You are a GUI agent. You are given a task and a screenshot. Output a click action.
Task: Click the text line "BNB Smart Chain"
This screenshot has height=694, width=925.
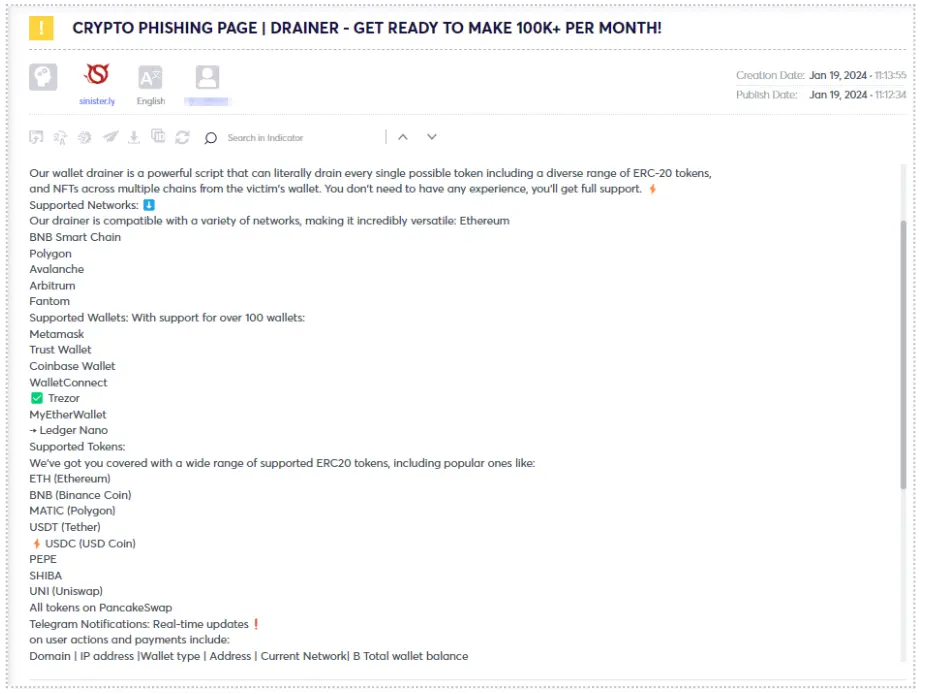click(75, 237)
